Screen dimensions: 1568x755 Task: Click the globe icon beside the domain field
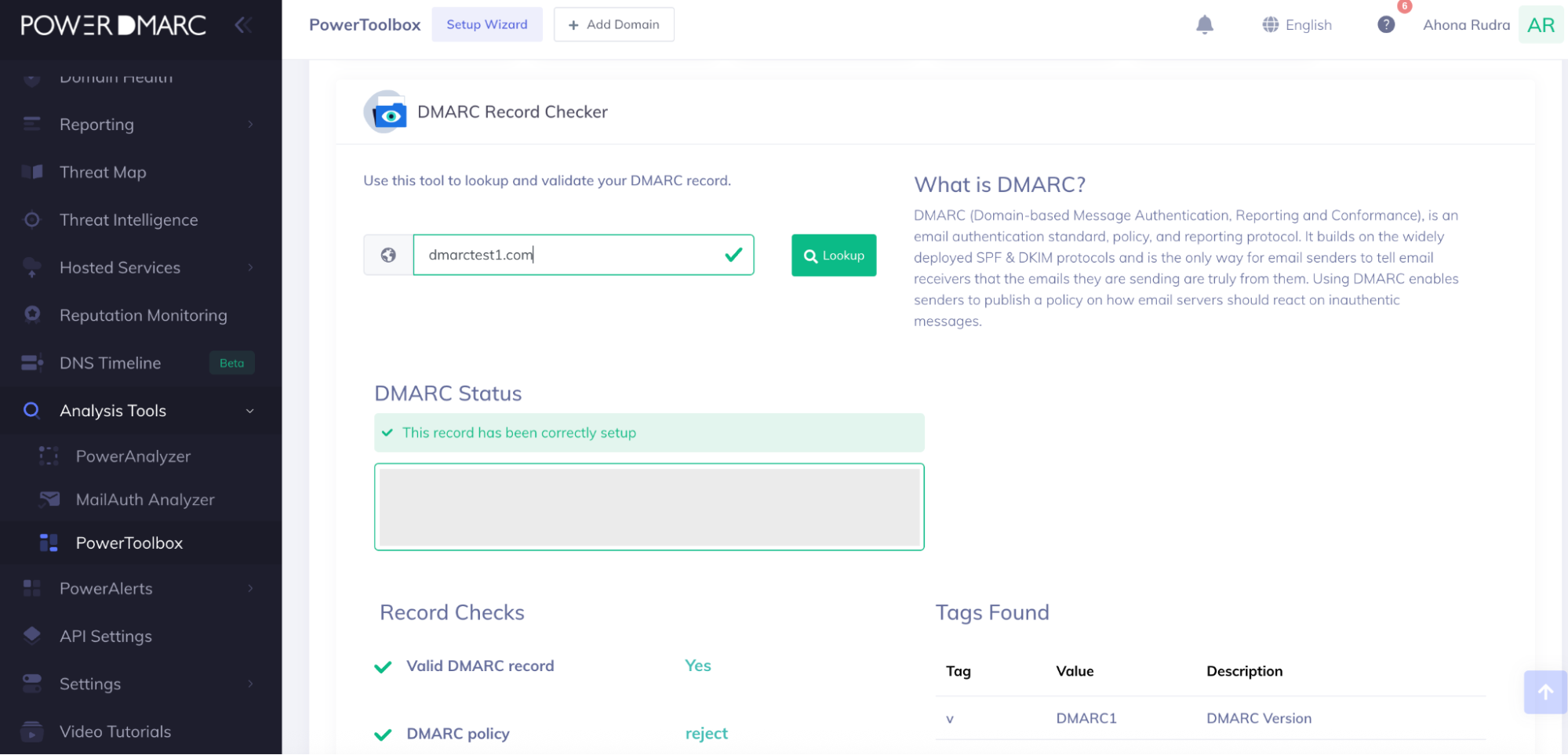[388, 255]
